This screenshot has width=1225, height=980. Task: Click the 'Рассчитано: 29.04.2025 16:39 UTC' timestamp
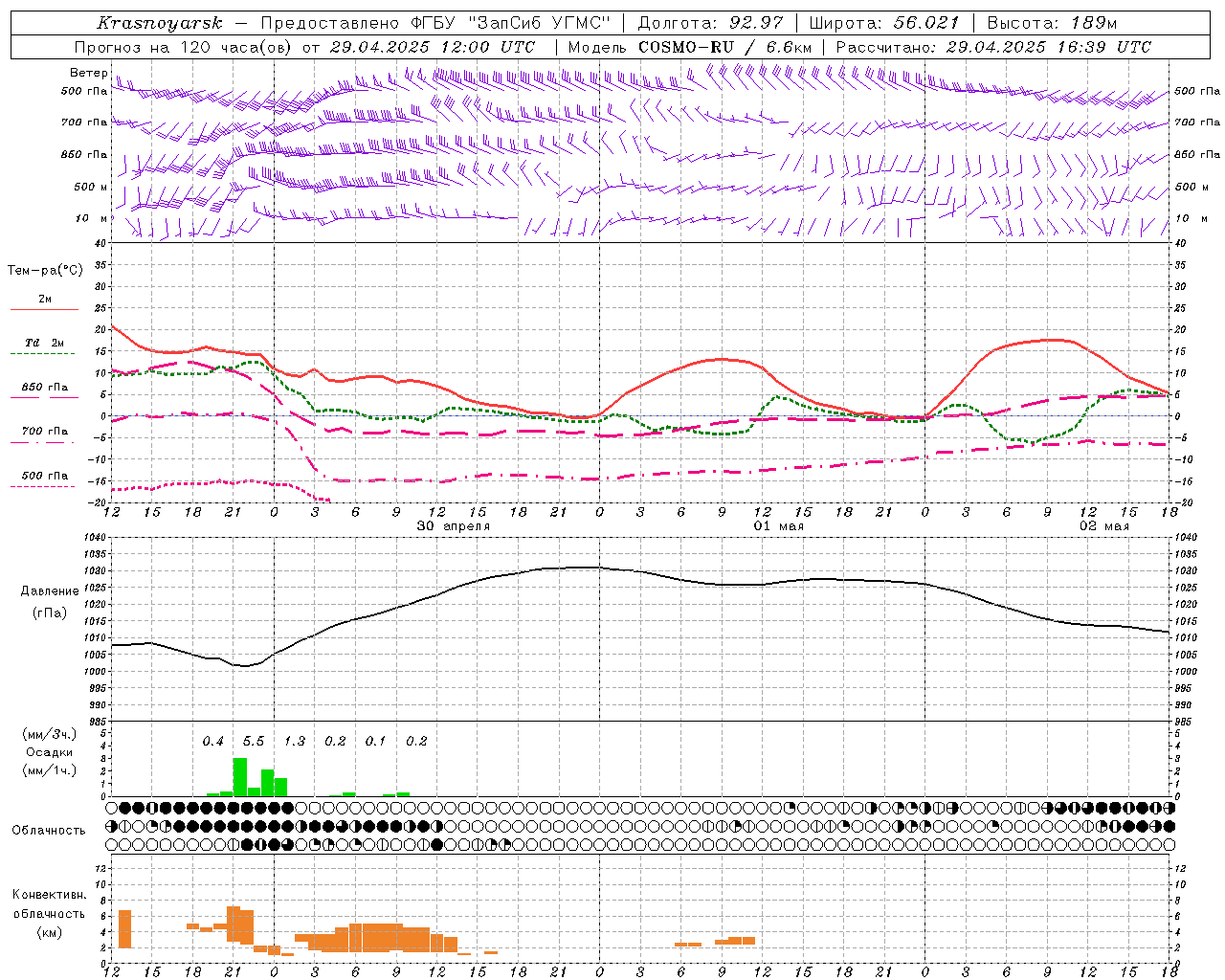point(993,47)
